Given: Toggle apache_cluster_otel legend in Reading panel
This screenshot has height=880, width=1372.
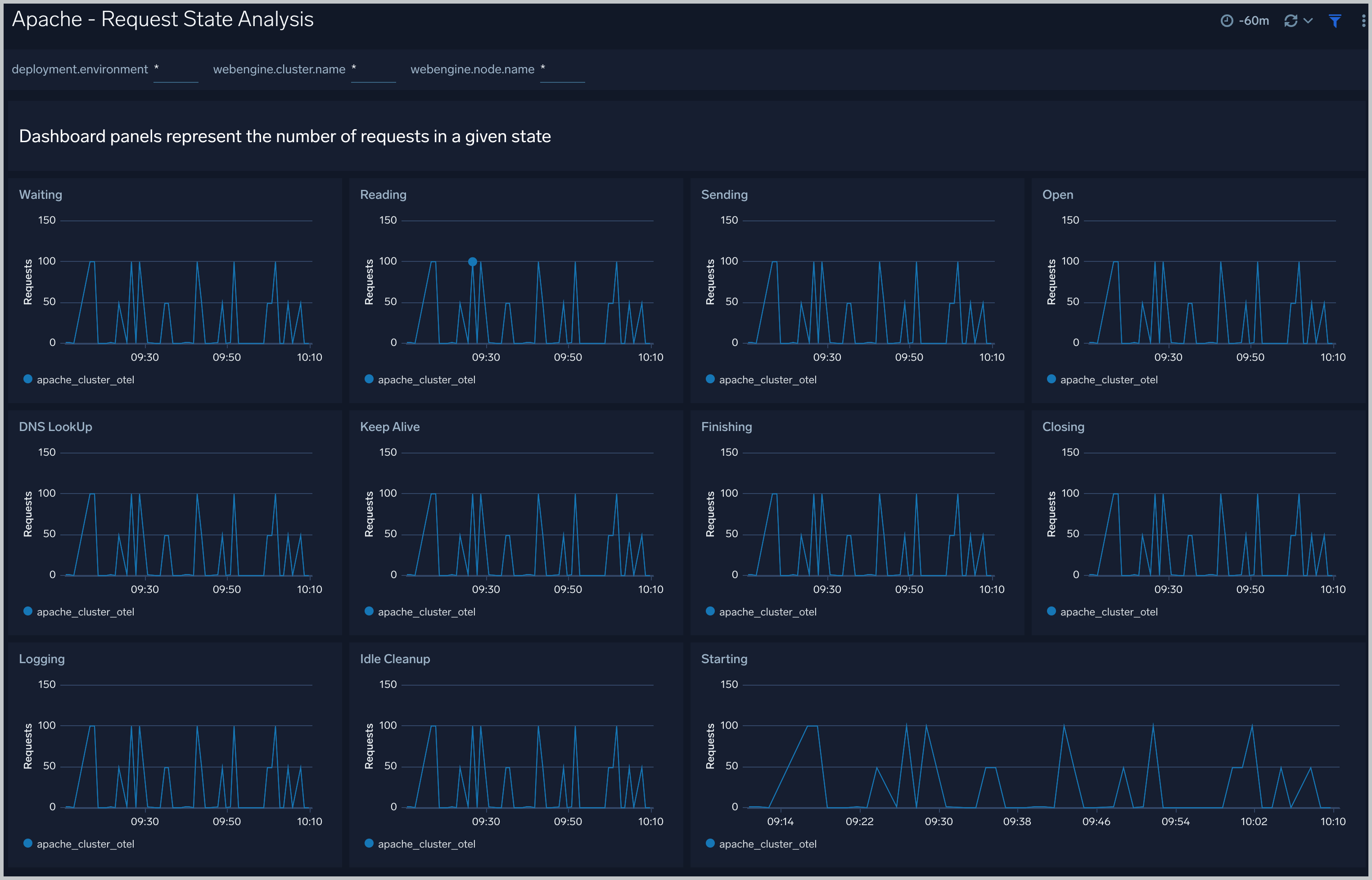Looking at the screenshot, I should 420,379.
